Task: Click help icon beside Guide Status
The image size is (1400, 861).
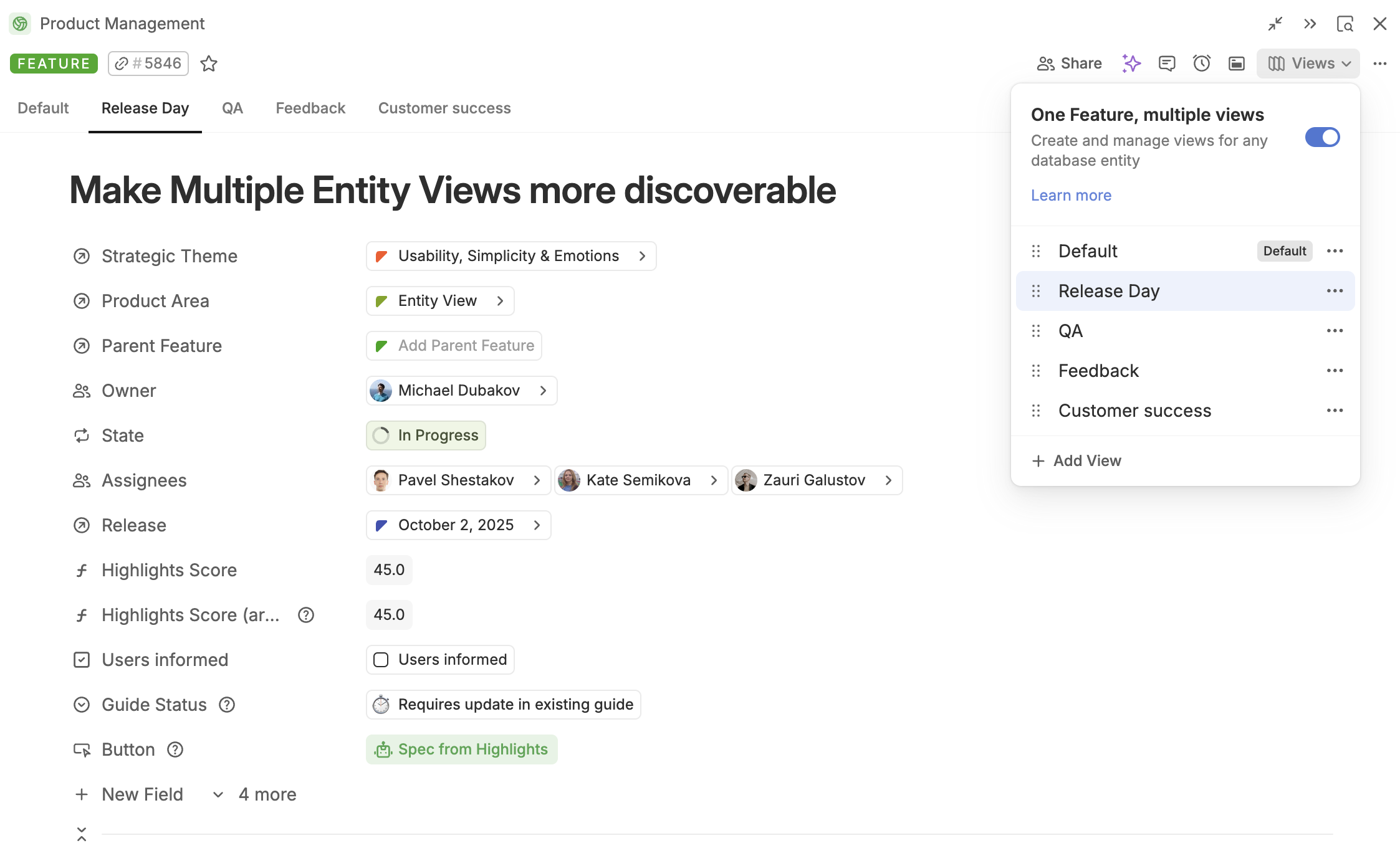Action: pyautogui.click(x=227, y=705)
